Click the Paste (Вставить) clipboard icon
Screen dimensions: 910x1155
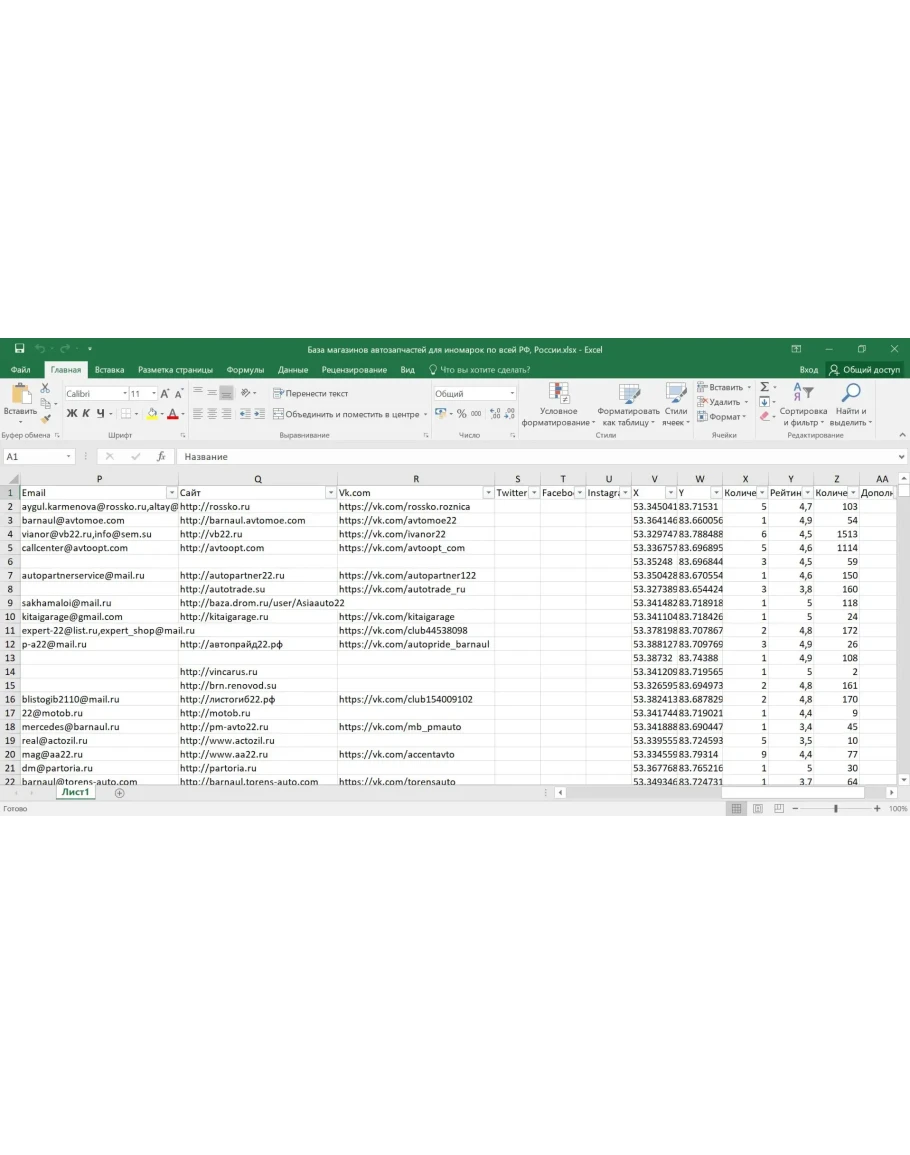click(x=20, y=393)
